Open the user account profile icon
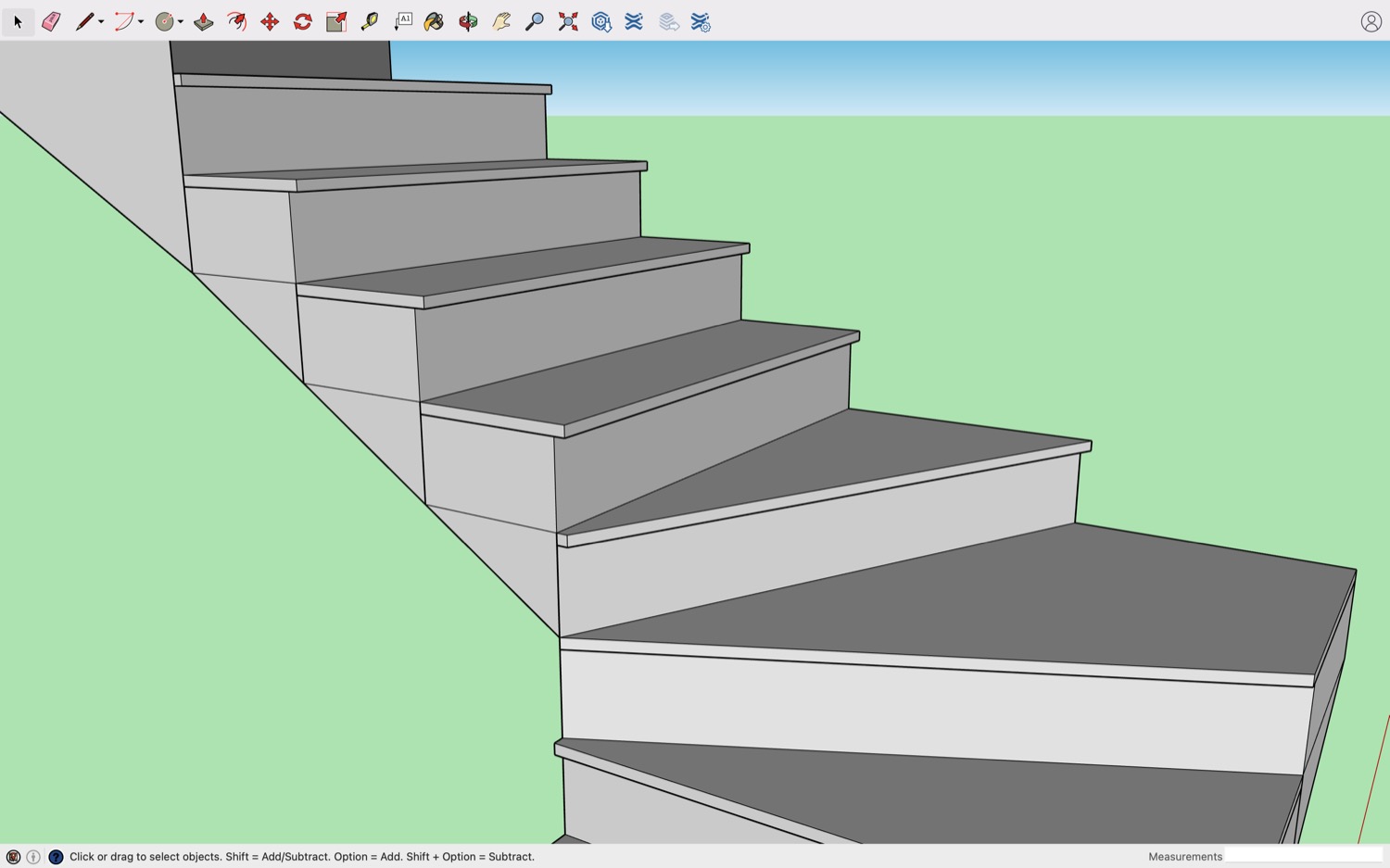The image size is (1390, 868). 1371,21
